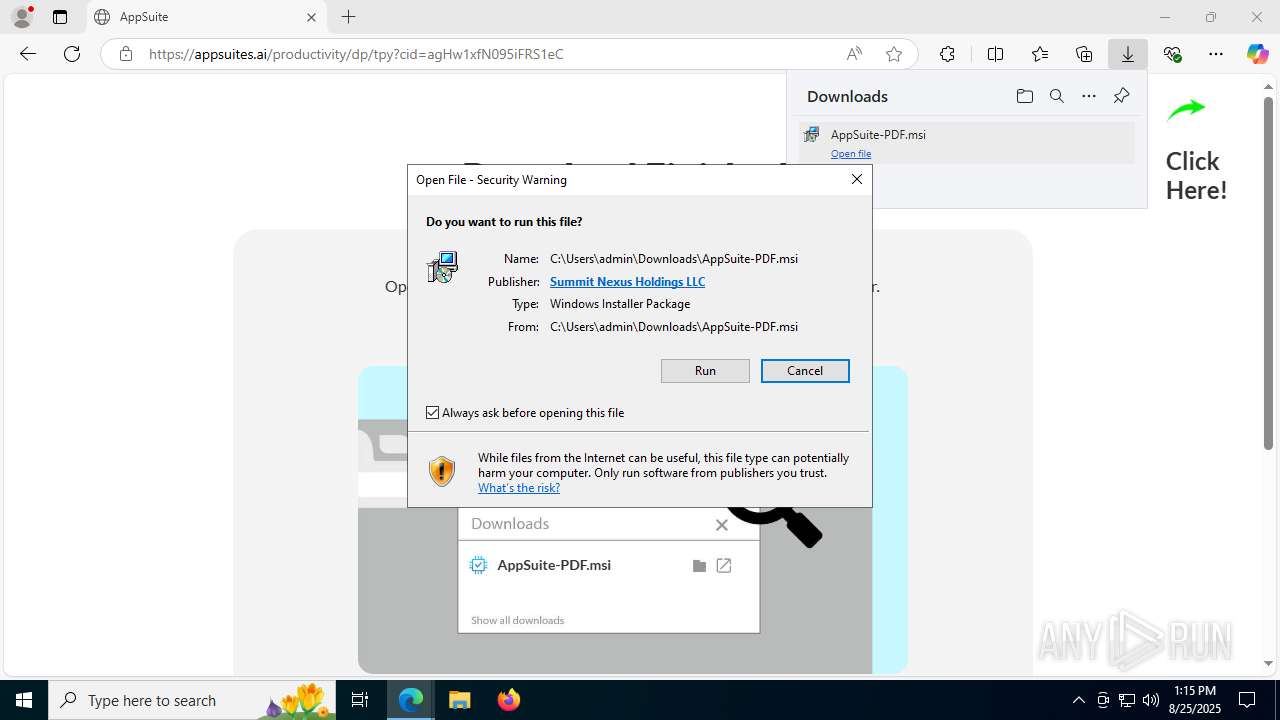Open the Extensions puzzle icon

pyautogui.click(x=947, y=54)
